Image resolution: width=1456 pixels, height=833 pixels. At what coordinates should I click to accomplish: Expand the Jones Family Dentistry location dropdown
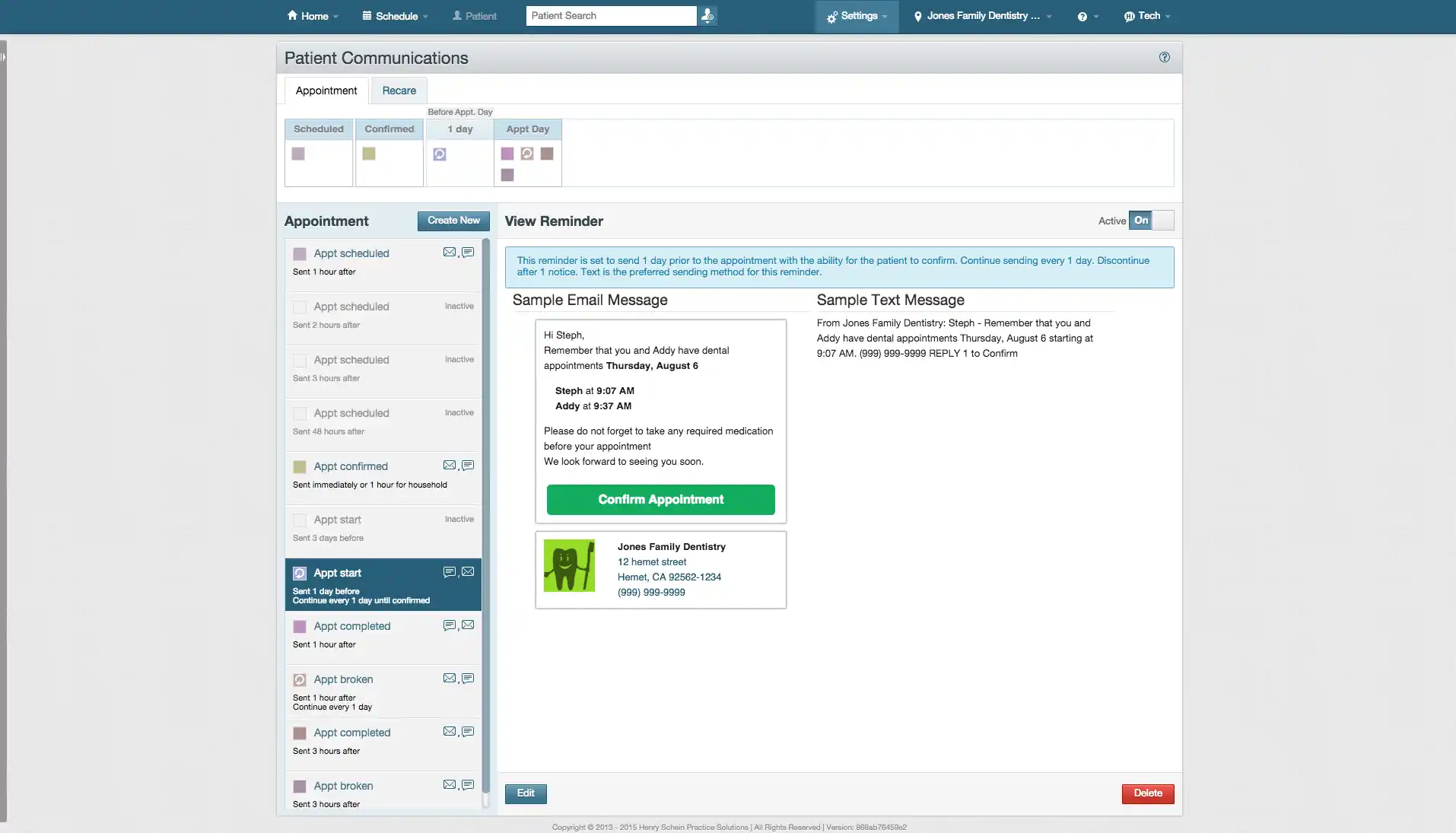click(x=982, y=16)
